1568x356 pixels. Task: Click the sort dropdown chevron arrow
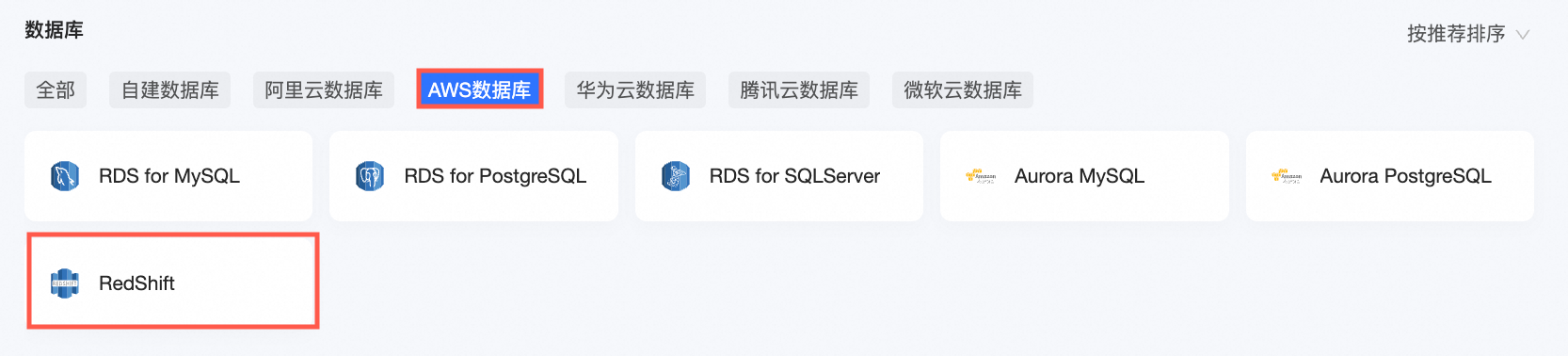(1522, 35)
